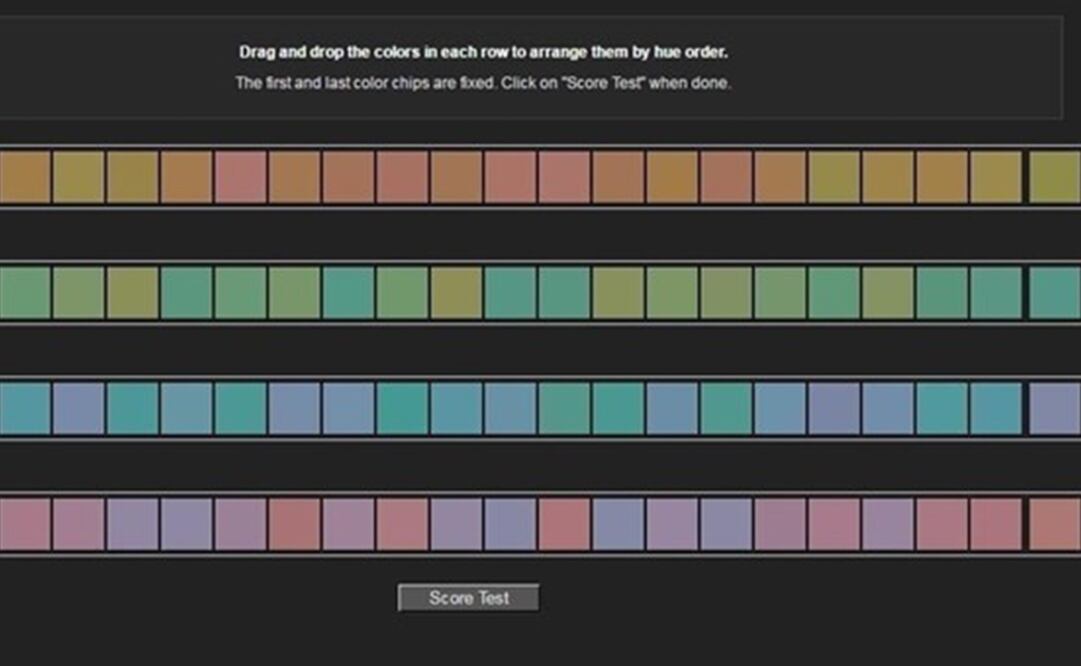Click the leftmost chip in the top row
Image resolution: width=1081 pixels, height=666 pixels.
tap(24, 177)
